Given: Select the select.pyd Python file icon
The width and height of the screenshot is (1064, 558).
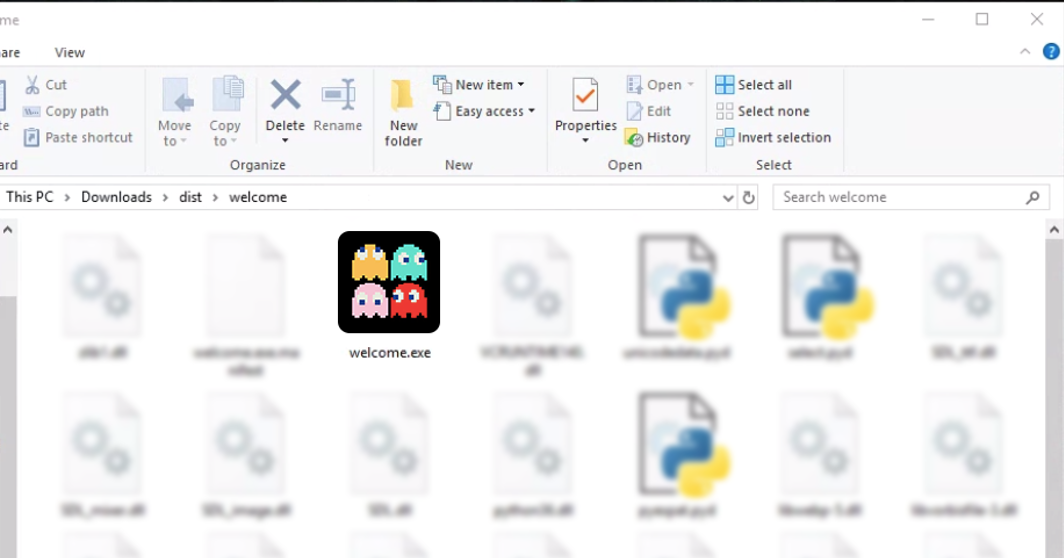Looking at the screenshot, I should click(x=826, y=286).
